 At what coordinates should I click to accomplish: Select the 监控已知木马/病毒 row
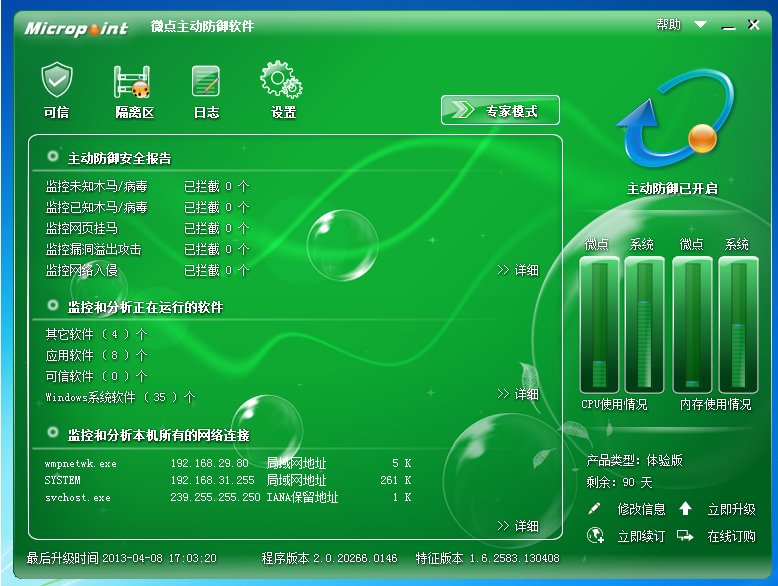pyautogui.click(x=147, y=207)
